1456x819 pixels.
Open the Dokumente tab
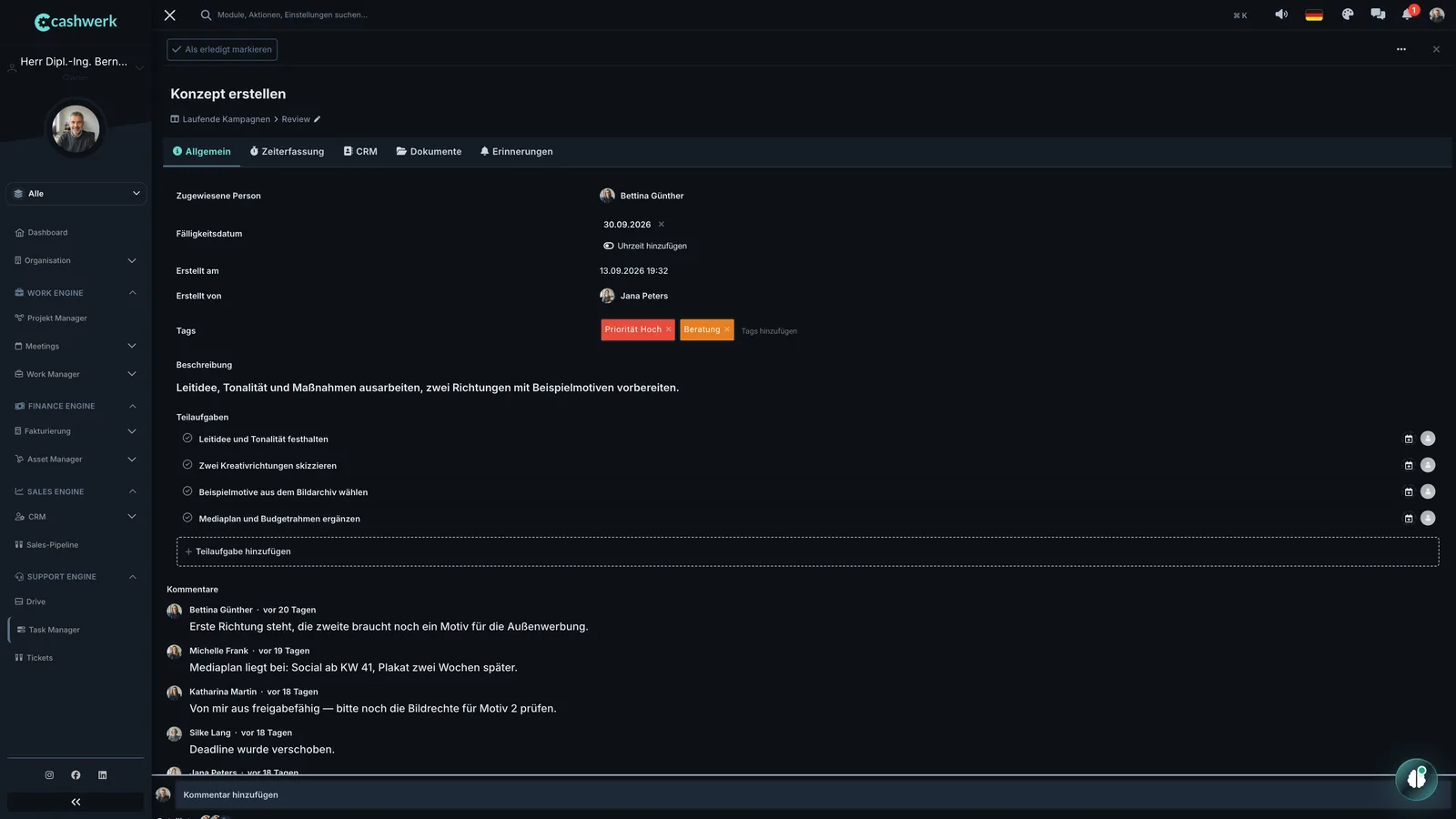pyautogui.click(x=429, y=152)
